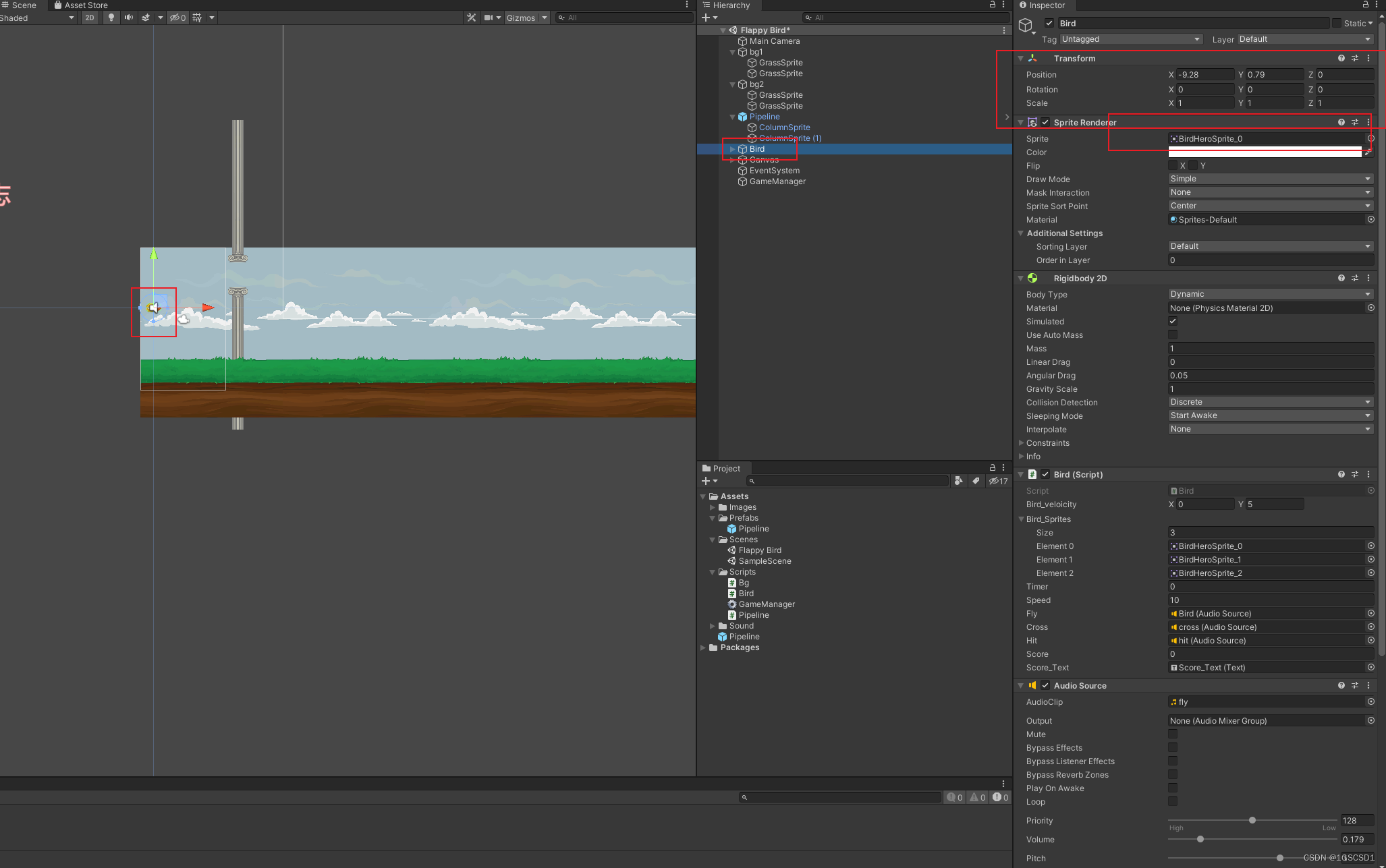Toggle scene lighting in Scene view toolbar
1386x868 pixels.
pos(111,18)
